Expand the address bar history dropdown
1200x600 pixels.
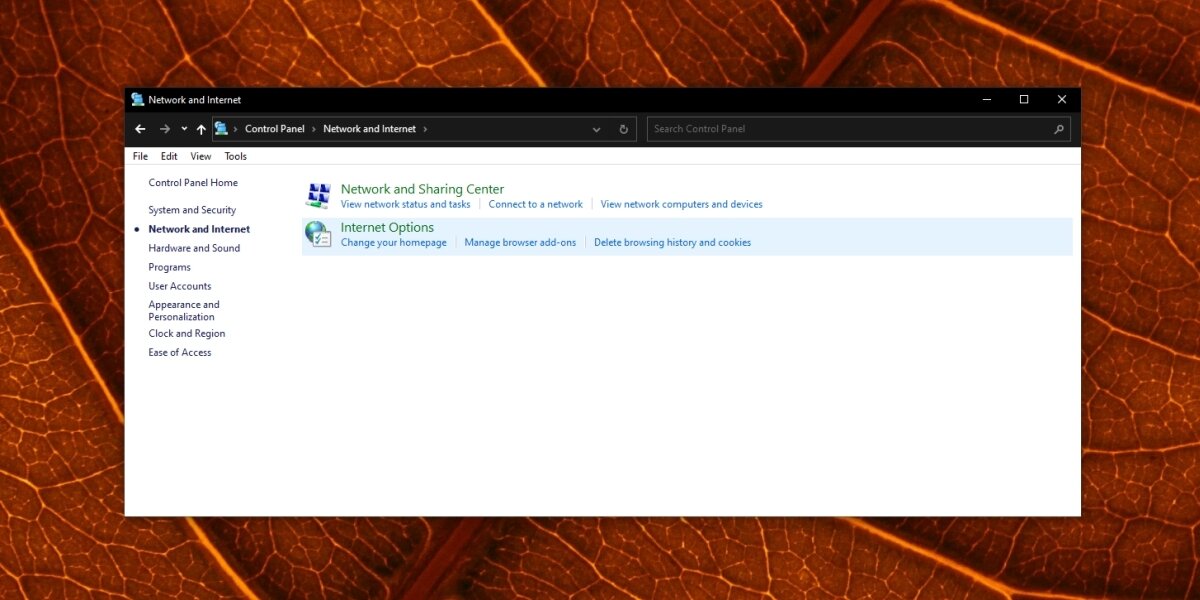click(x=596, y=129)
